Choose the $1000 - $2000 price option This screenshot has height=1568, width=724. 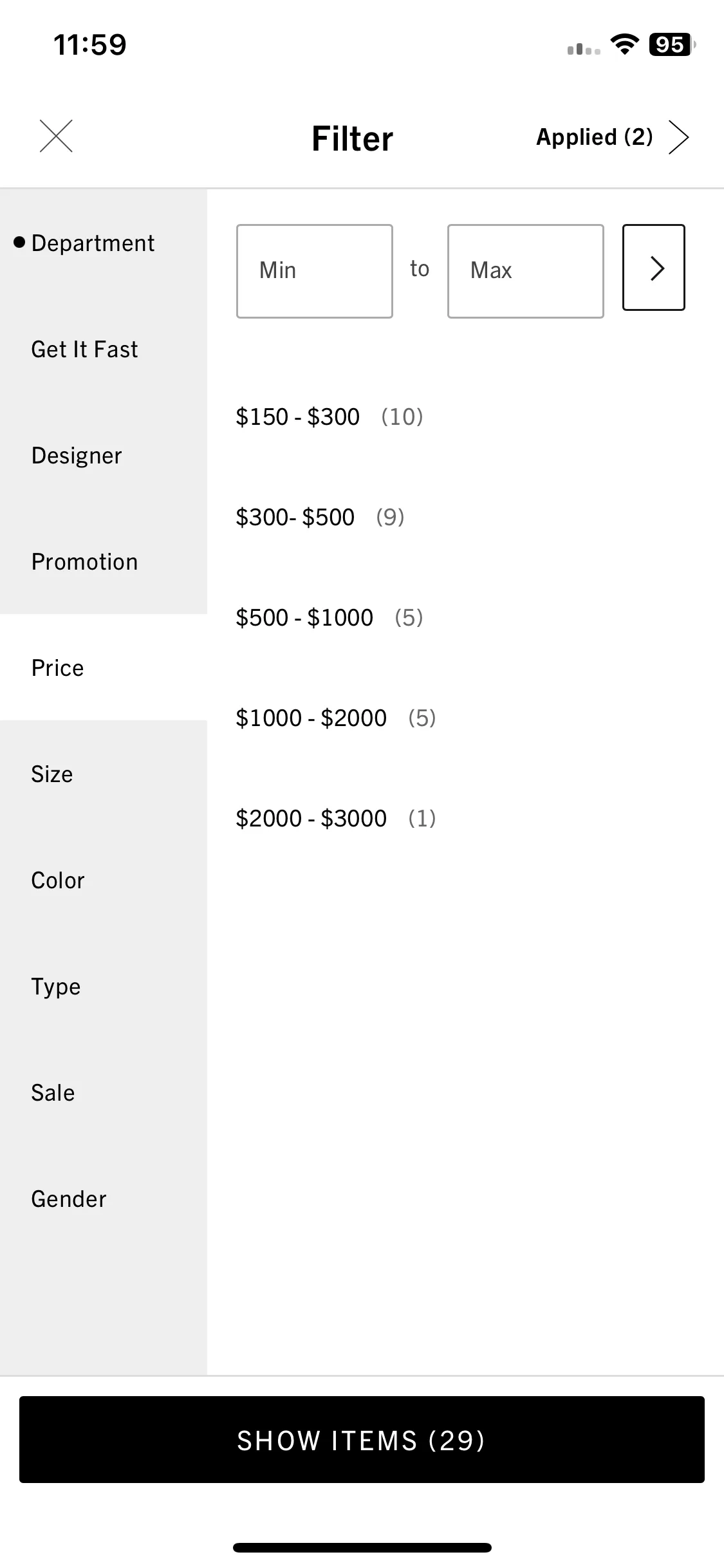coord(335,718)
